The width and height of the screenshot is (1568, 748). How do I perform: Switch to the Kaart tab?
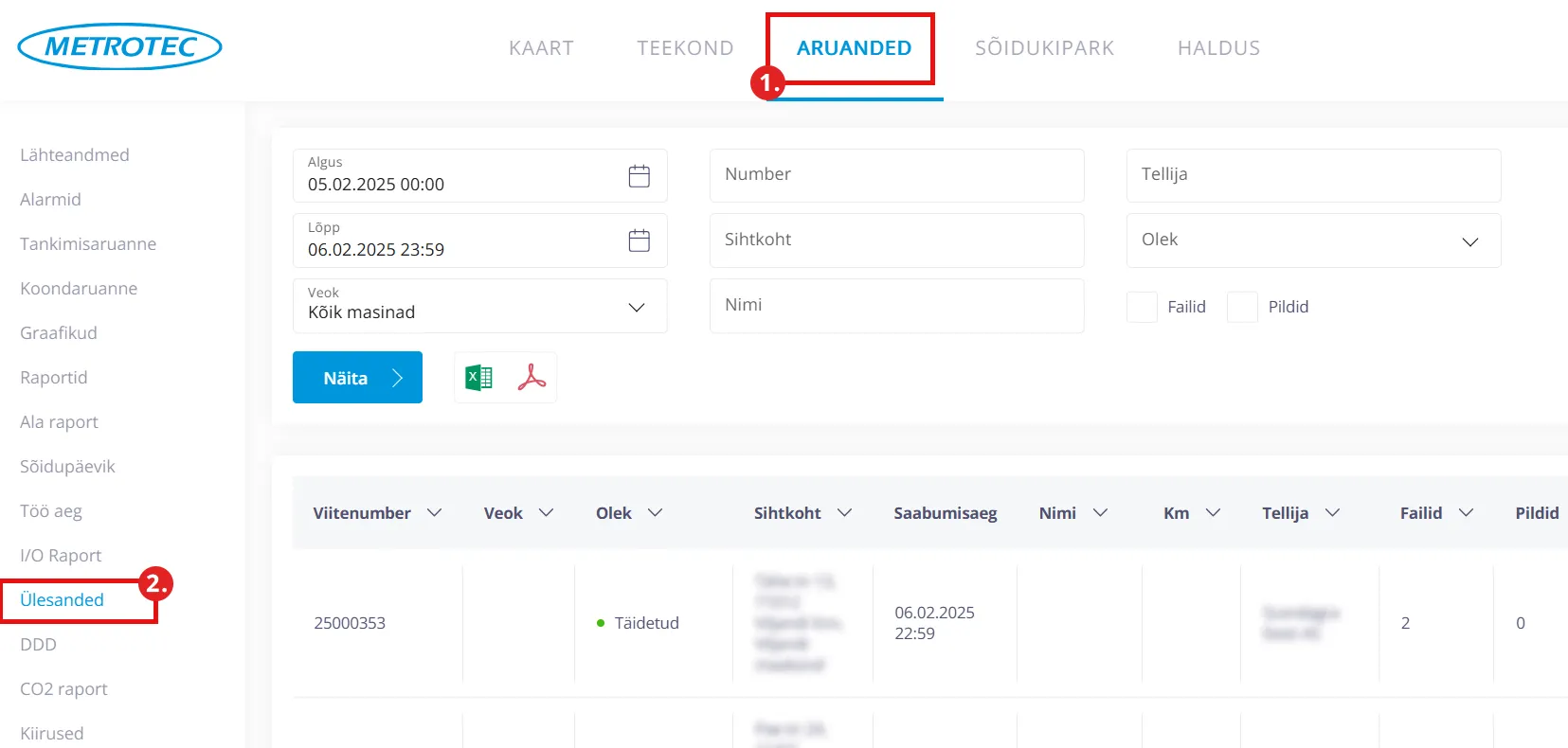click(541, 48)
